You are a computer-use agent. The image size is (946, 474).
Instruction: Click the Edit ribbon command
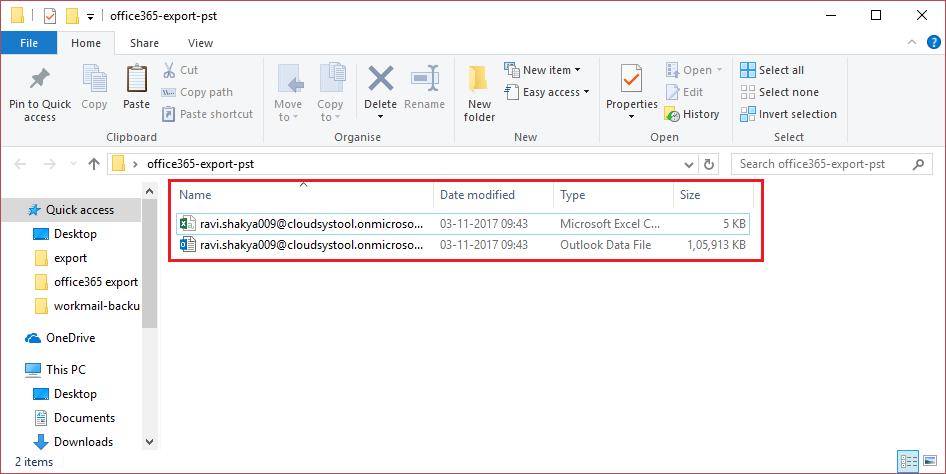click(x=685, y=92)
